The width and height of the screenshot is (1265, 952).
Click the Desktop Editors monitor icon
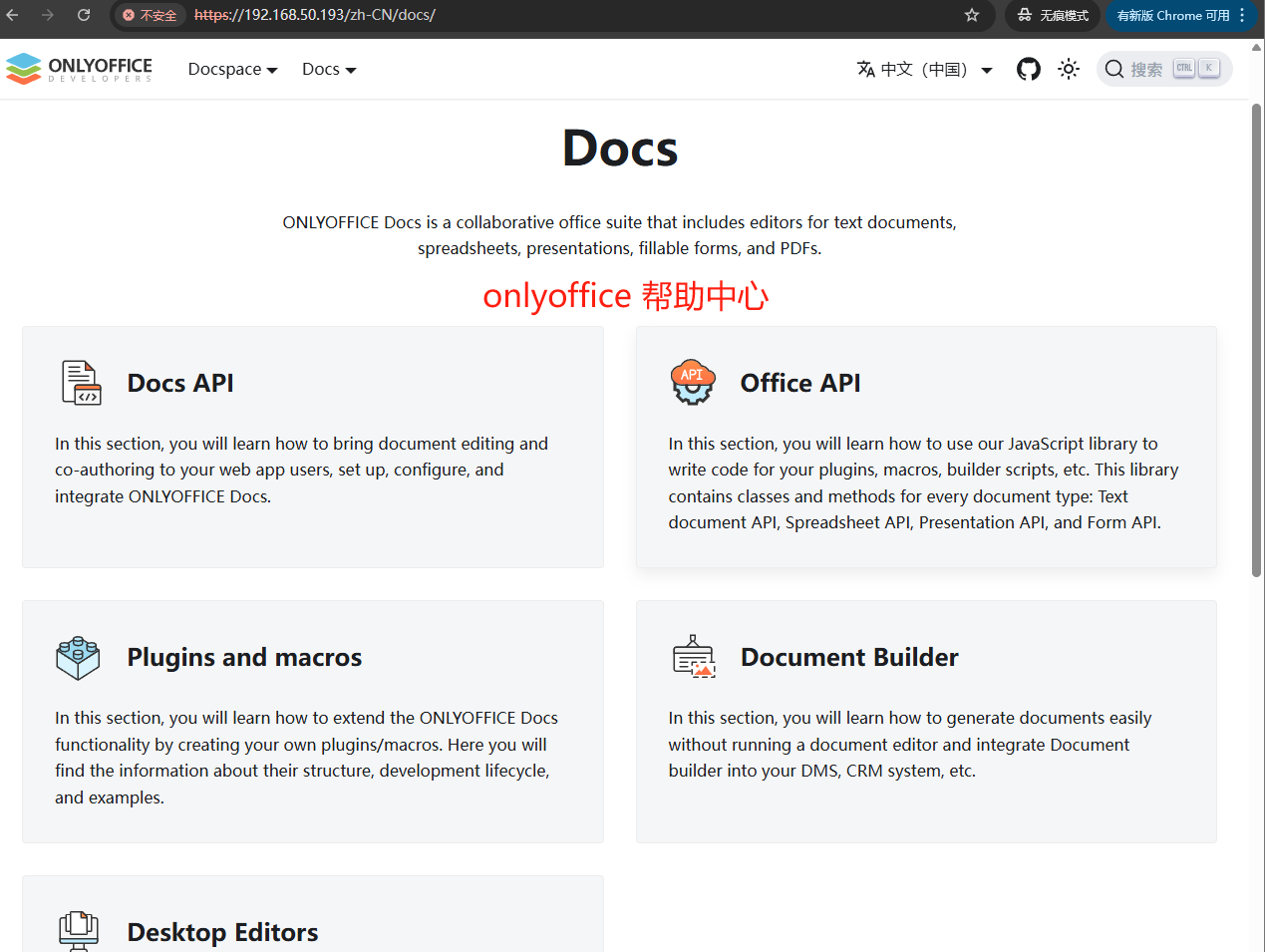tap(79, 931)
